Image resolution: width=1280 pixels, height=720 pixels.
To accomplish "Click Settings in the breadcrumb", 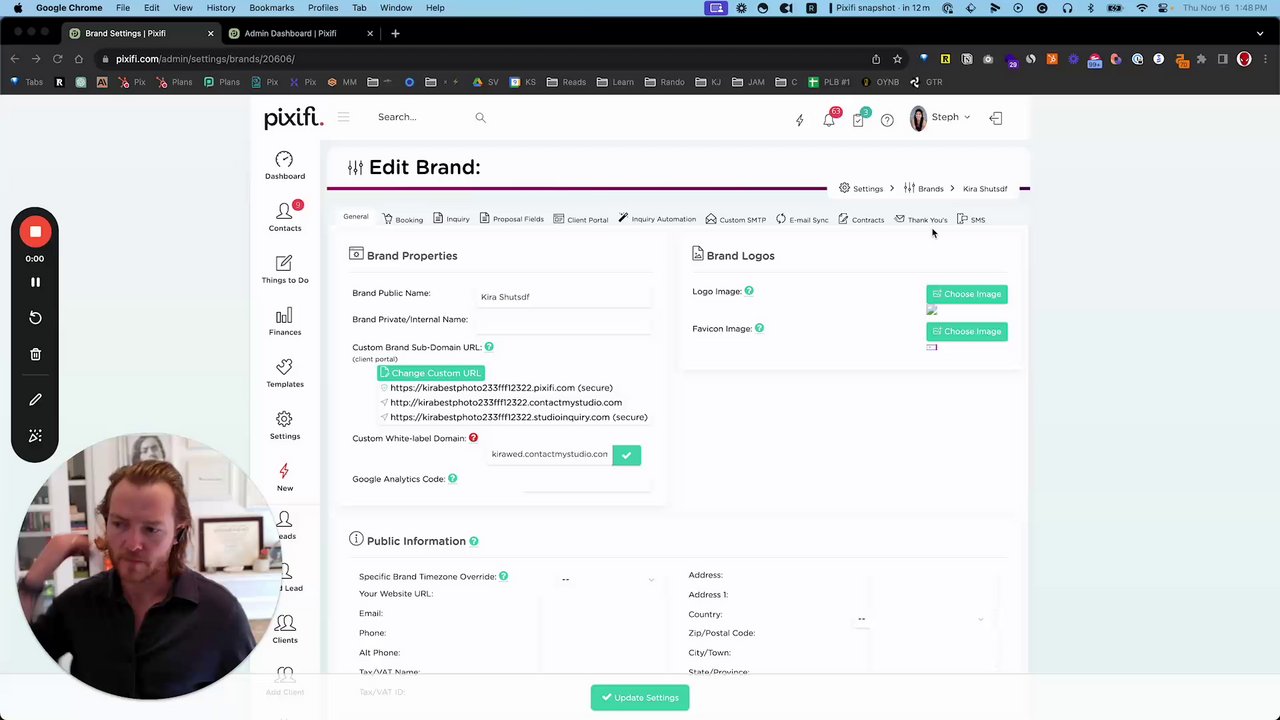I will click(861, 188).
